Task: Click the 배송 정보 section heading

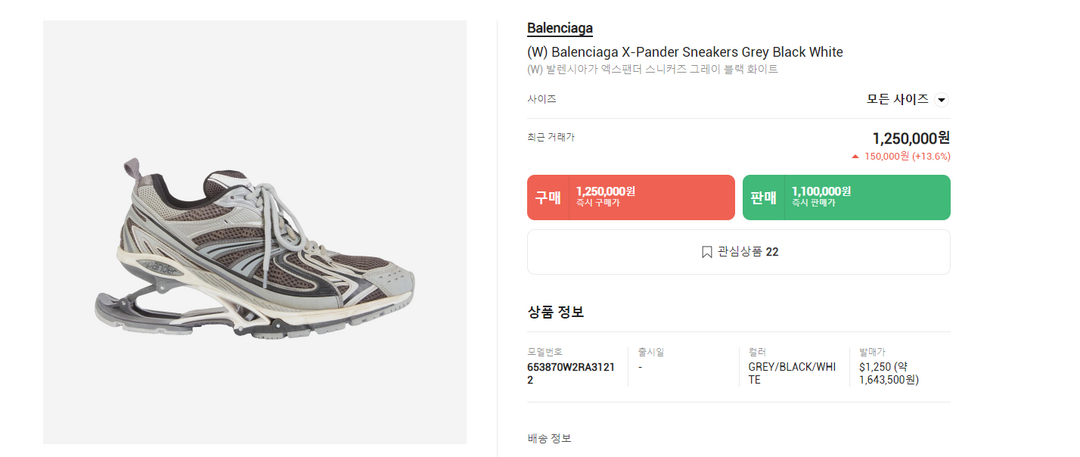Action: coord(549,438)
